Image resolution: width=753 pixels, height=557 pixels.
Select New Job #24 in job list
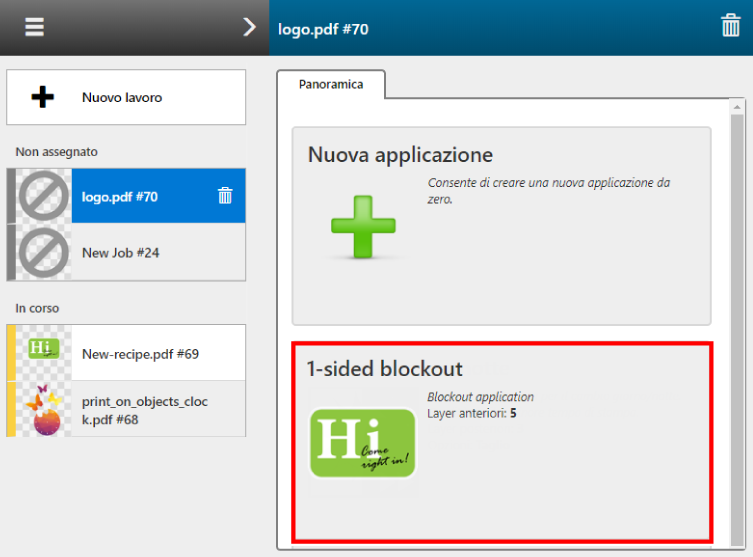click(126, 253)
